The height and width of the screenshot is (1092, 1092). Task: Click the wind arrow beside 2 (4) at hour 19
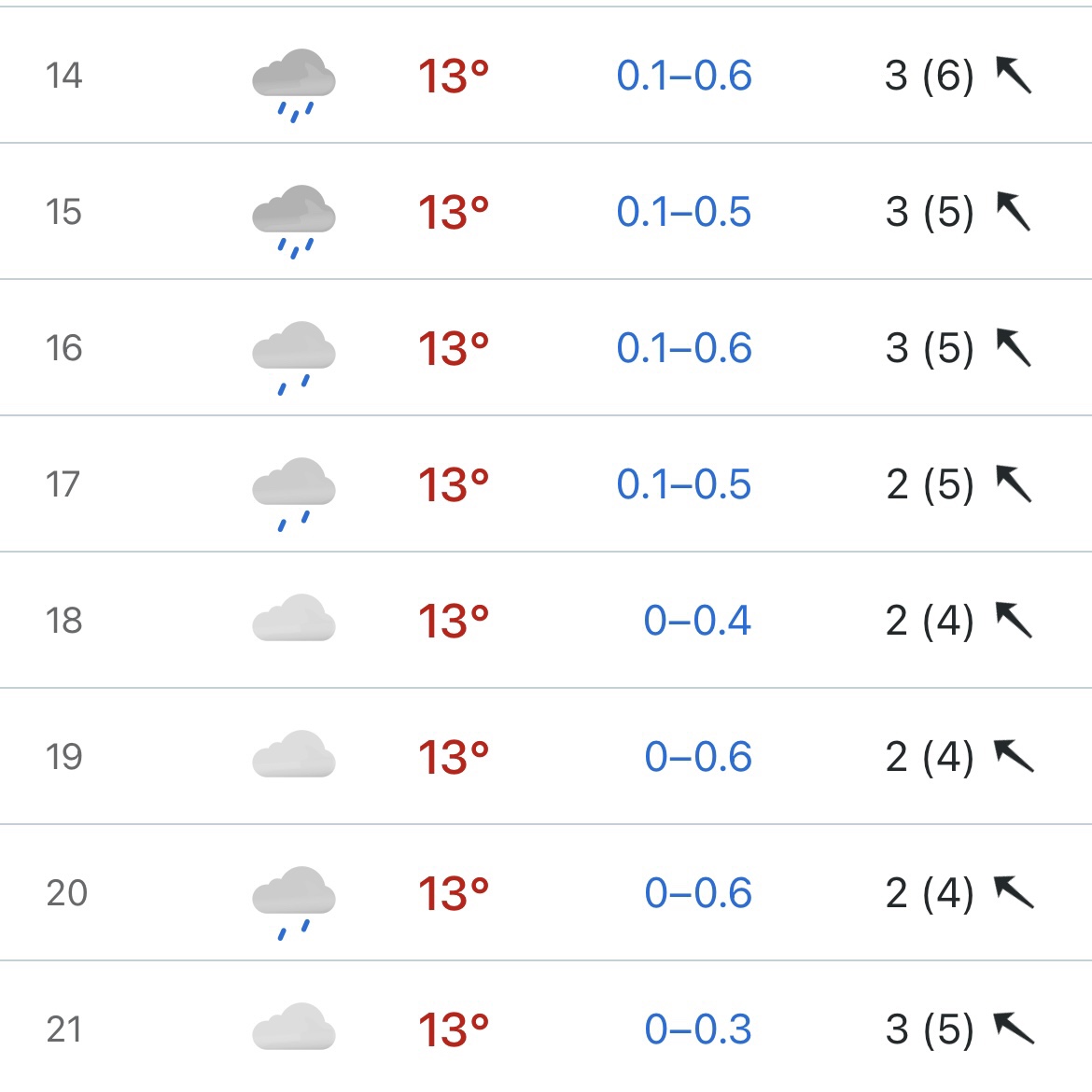coord(1014,756)
